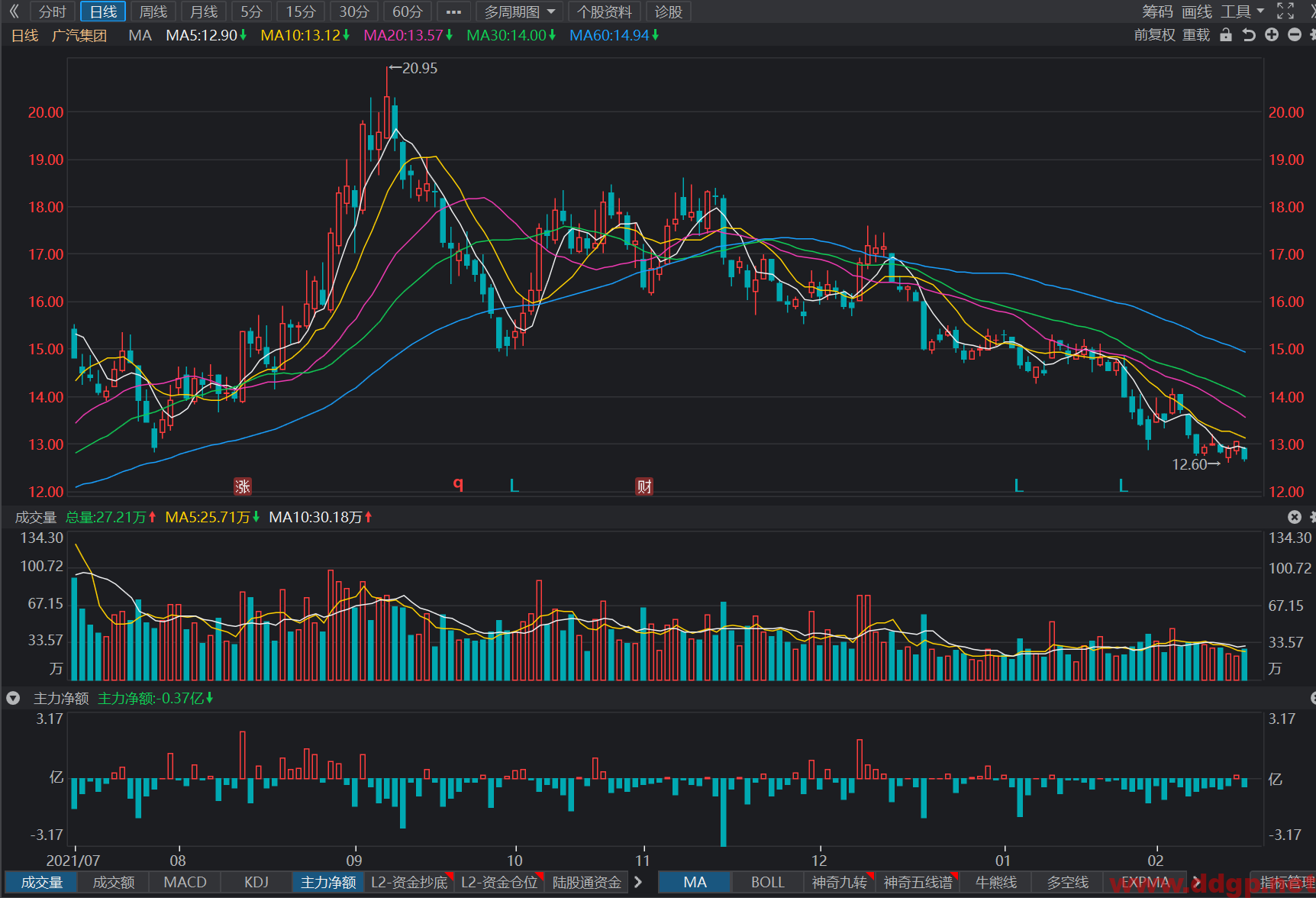Click the 诊股 button
The height and width of the screenshot is (898, 1316).
click(668, 11)
